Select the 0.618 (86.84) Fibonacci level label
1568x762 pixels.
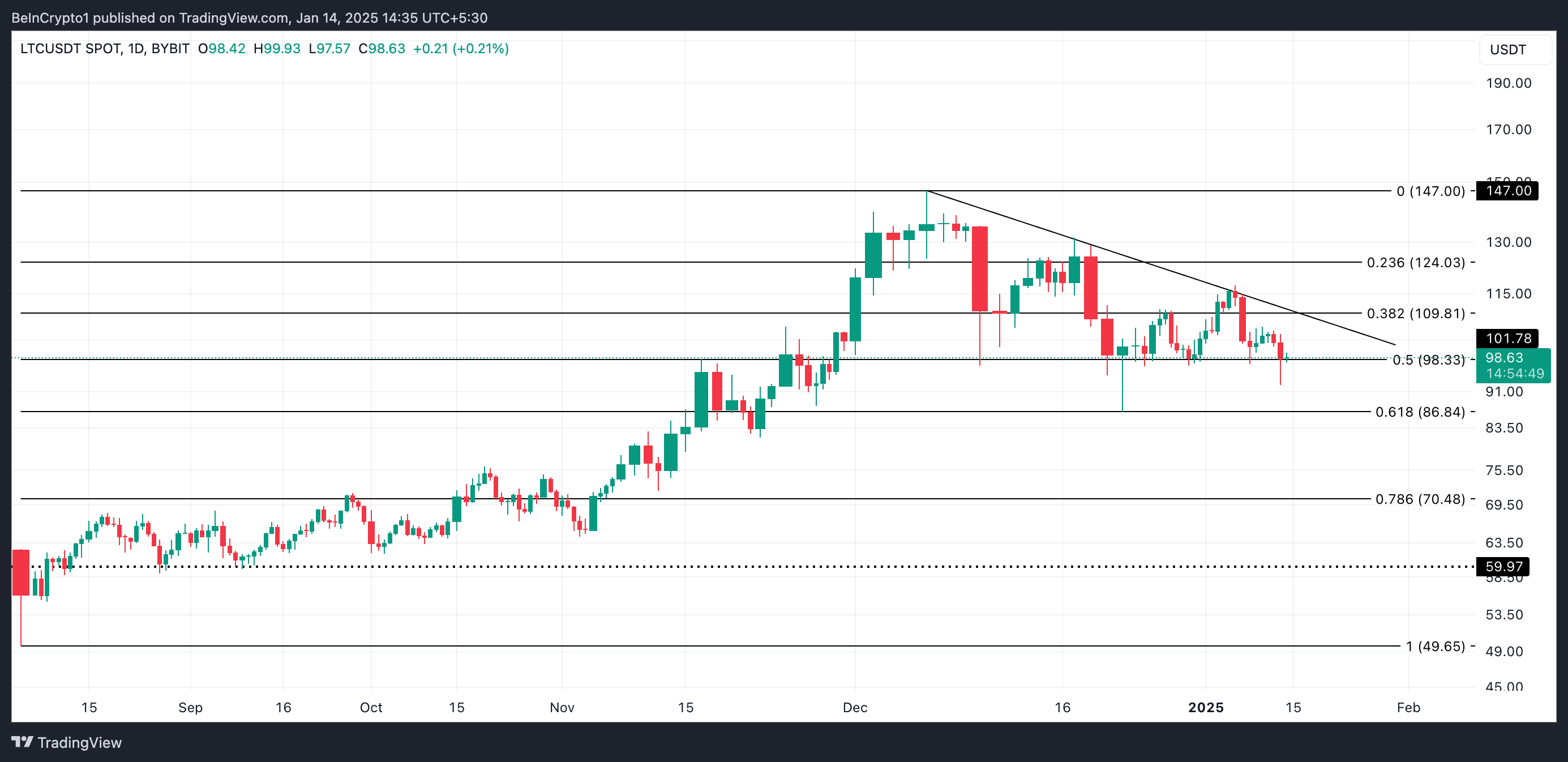tap(1420, 412)
